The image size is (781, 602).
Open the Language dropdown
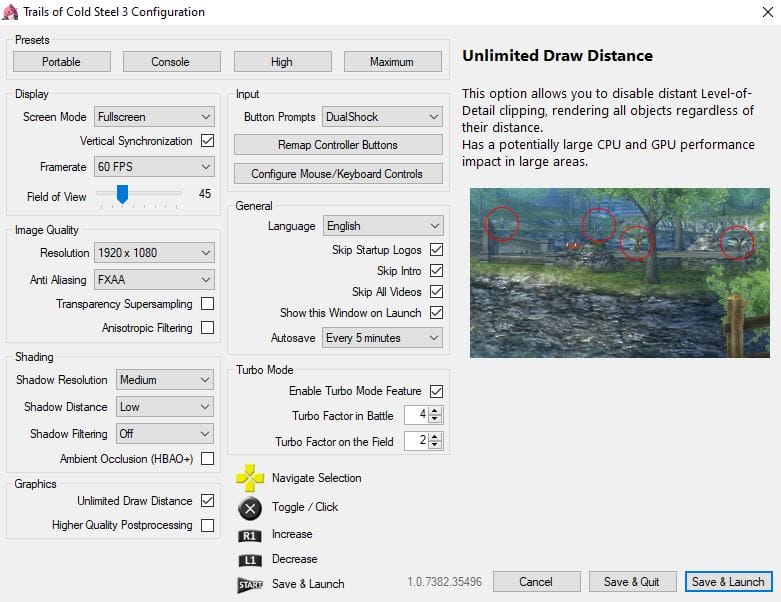point(383,226)
